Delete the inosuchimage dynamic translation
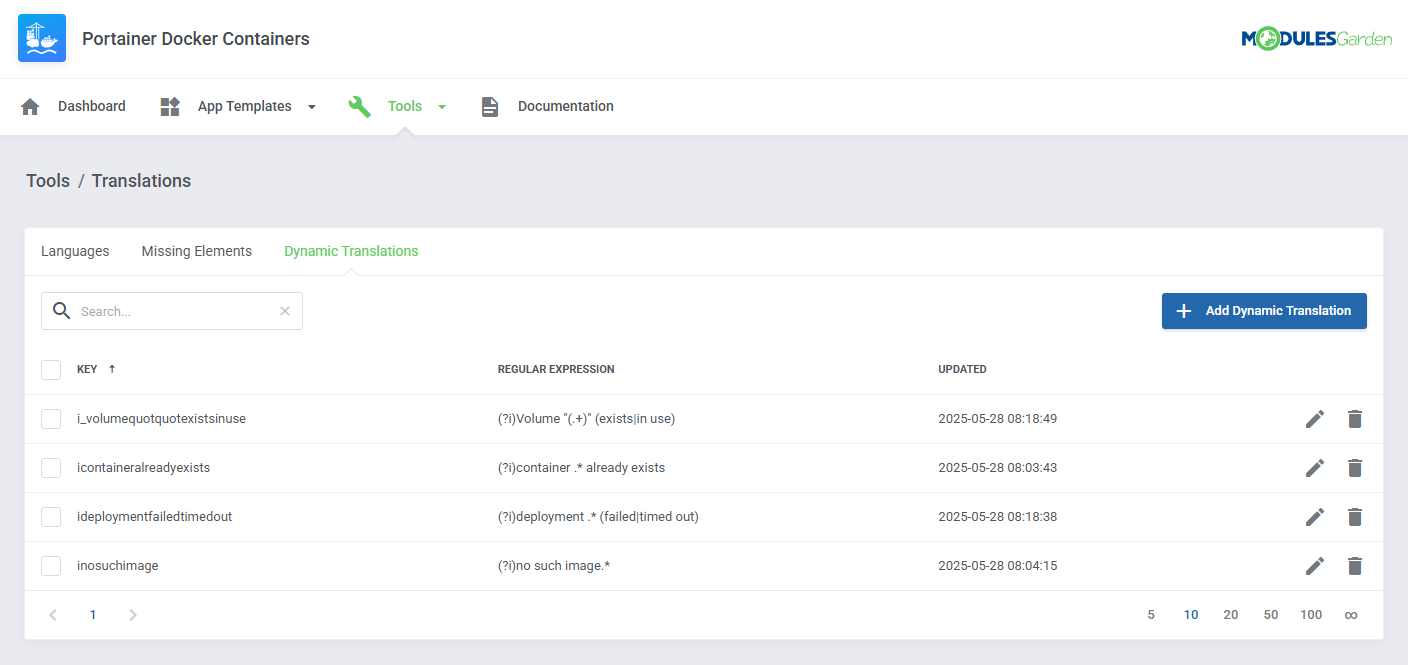Image resolution: width=1408 pixels, height=665 pixels. (x=1355, y=566)
